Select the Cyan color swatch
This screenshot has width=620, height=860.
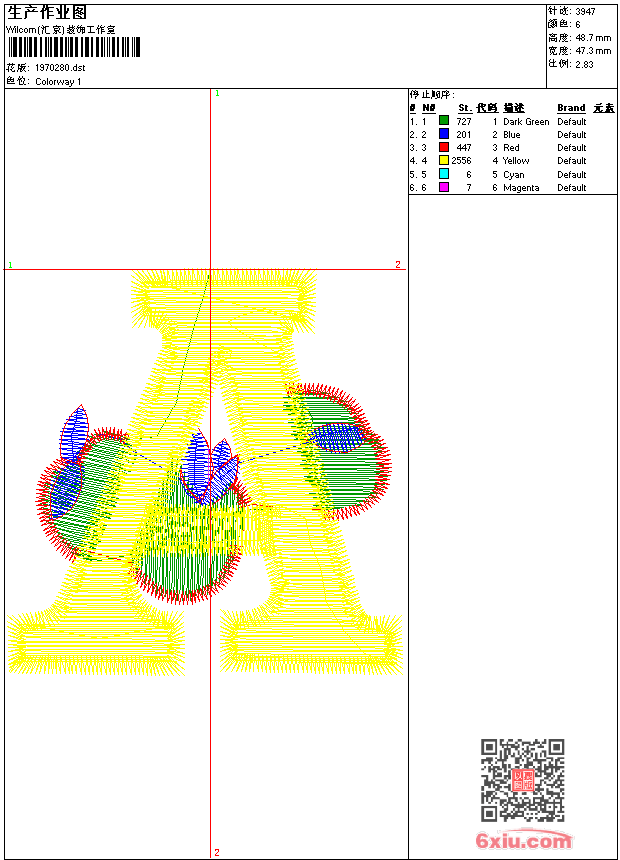coord(444,174)
